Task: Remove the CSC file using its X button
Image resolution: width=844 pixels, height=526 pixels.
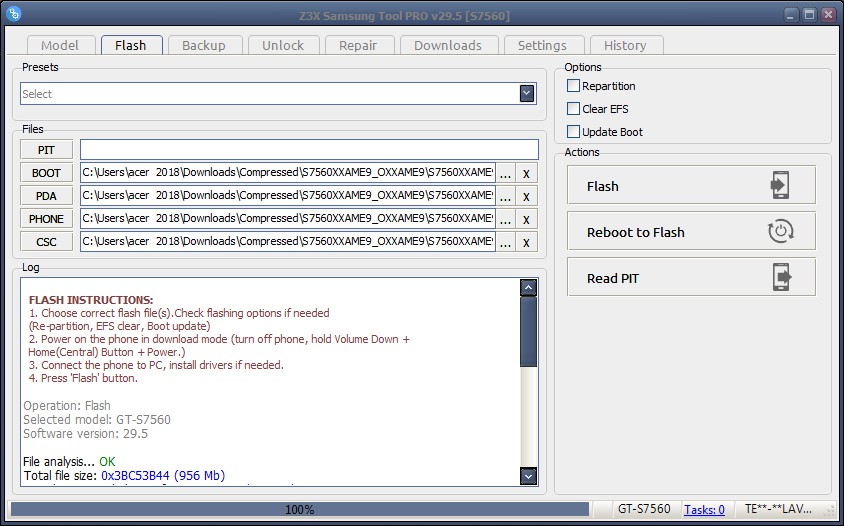Action: coord(526,242)
